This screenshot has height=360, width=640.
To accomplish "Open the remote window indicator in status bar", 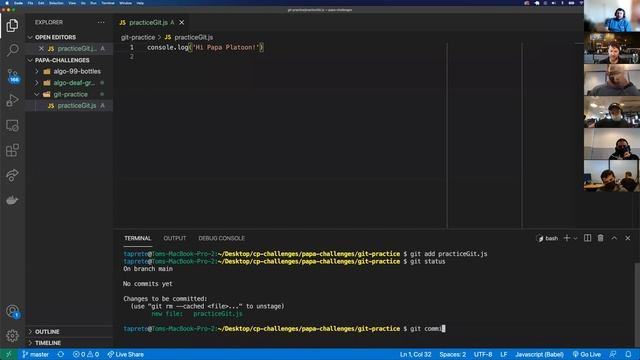I will [x=8, y=354].
